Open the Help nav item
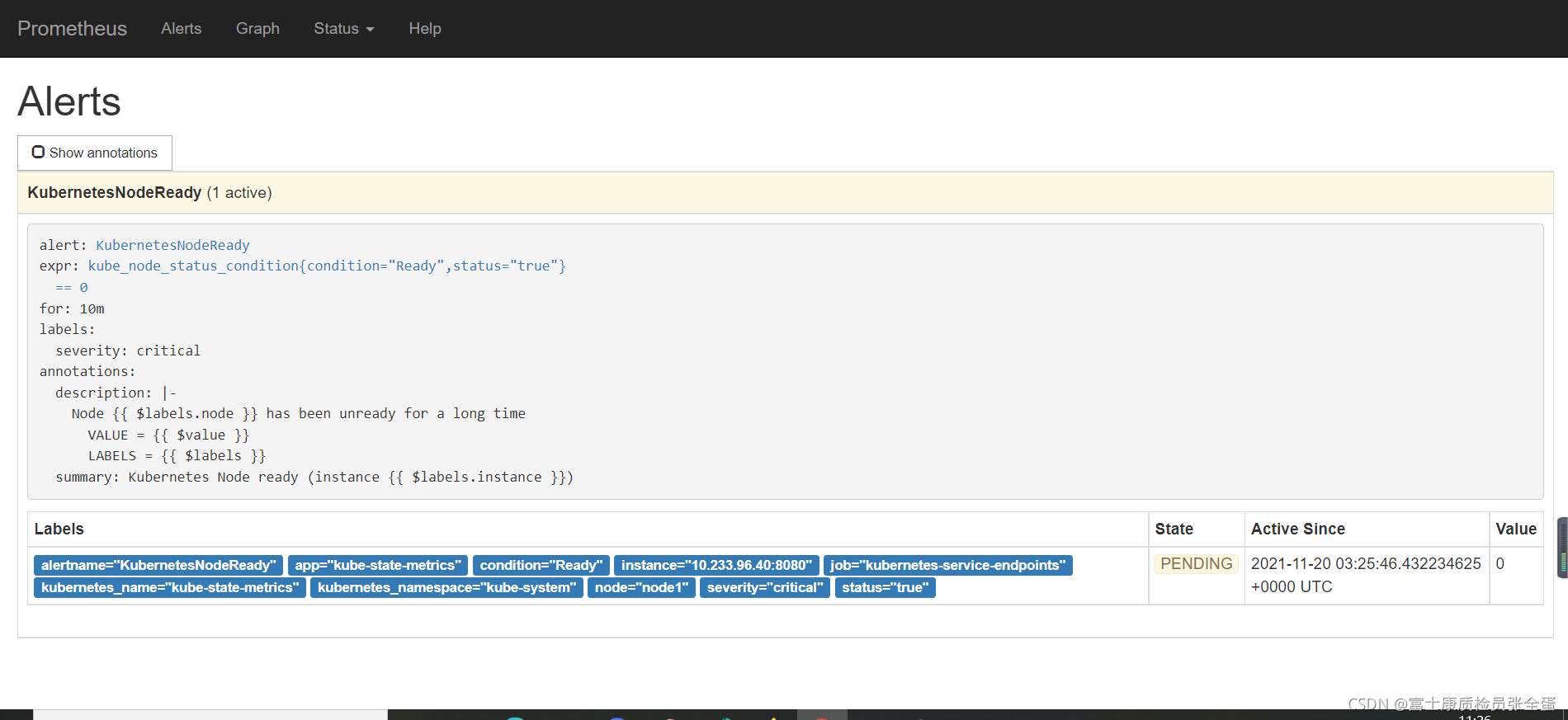Screen dimensions: 1568x720 pos(425,29)
